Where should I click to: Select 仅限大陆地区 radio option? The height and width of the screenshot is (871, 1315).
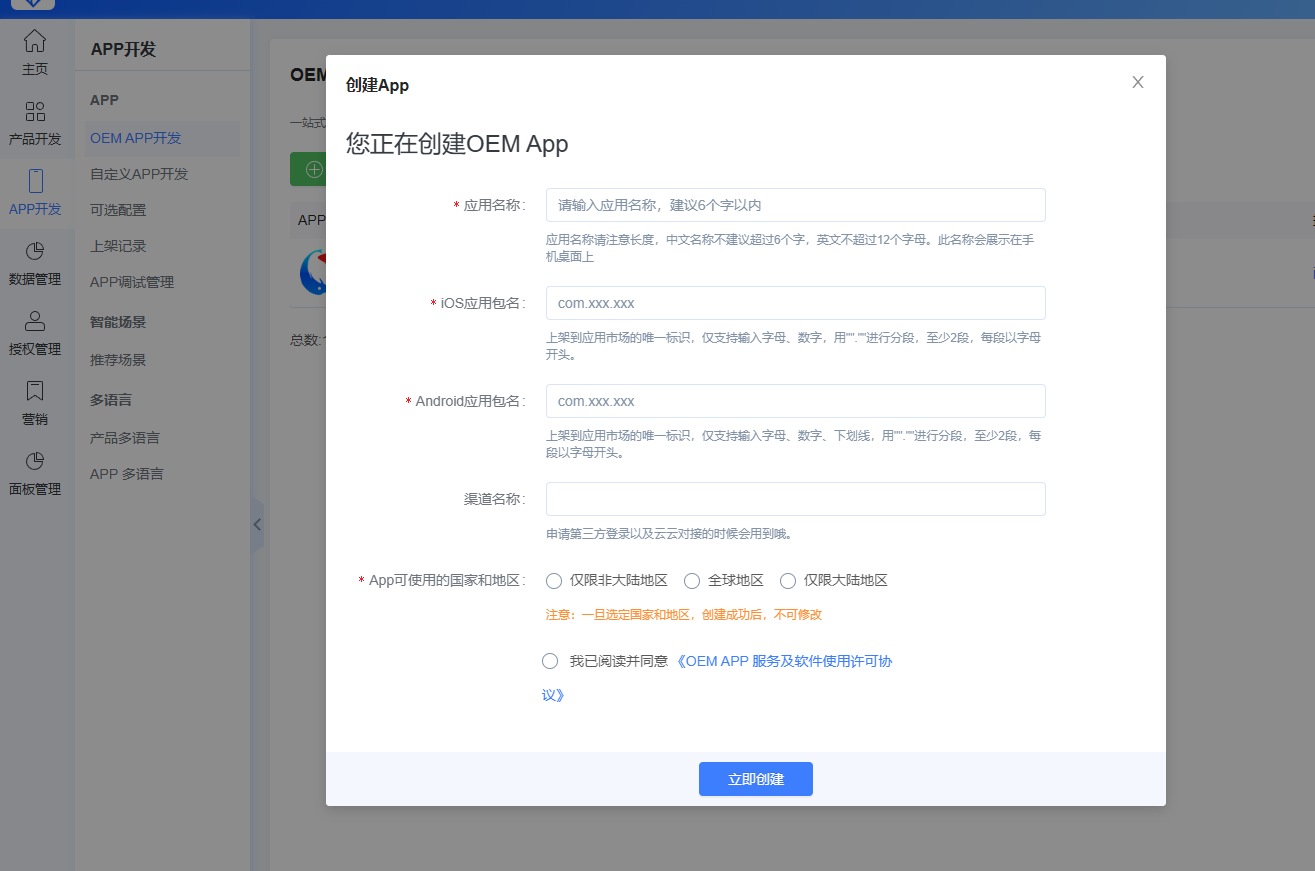pos(788,581)
